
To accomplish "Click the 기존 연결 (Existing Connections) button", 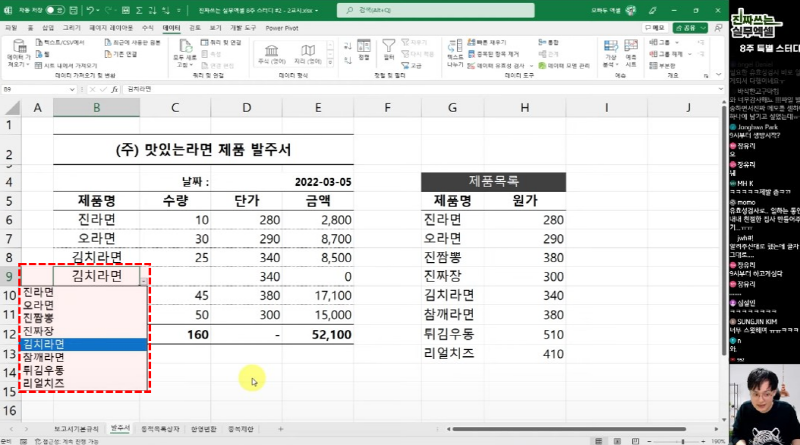I will [121, 54].
